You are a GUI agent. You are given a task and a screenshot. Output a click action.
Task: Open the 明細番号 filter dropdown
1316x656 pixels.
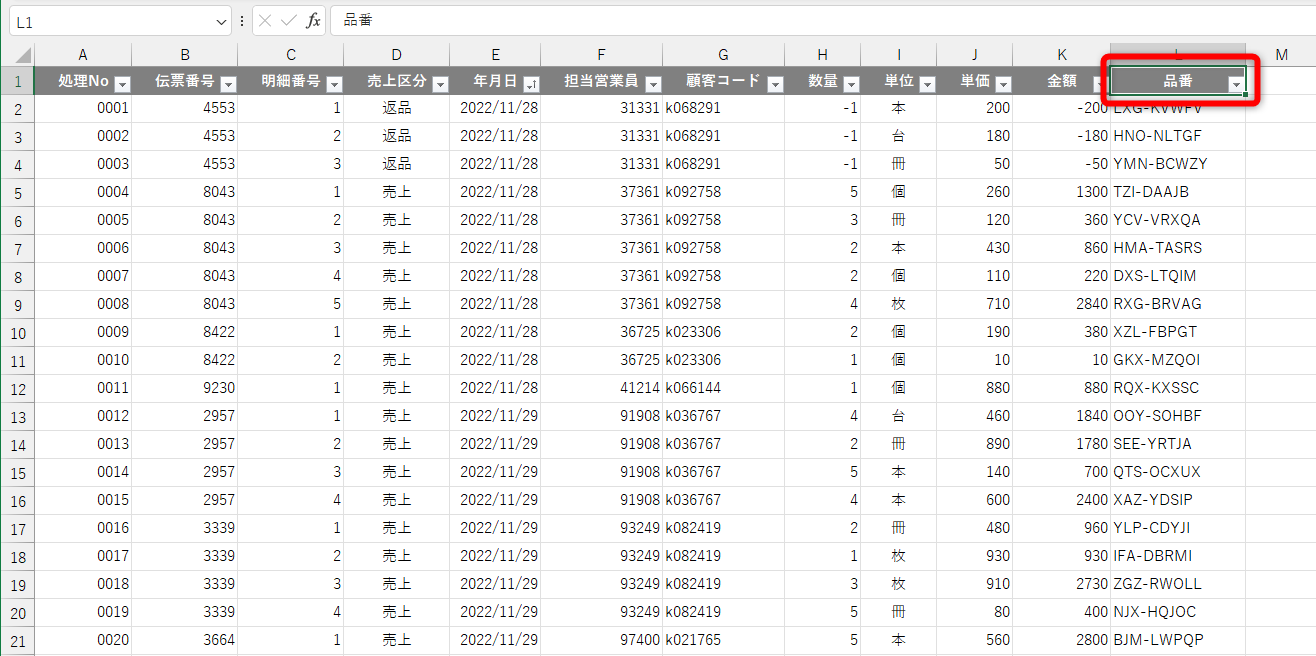click(334, 85)
